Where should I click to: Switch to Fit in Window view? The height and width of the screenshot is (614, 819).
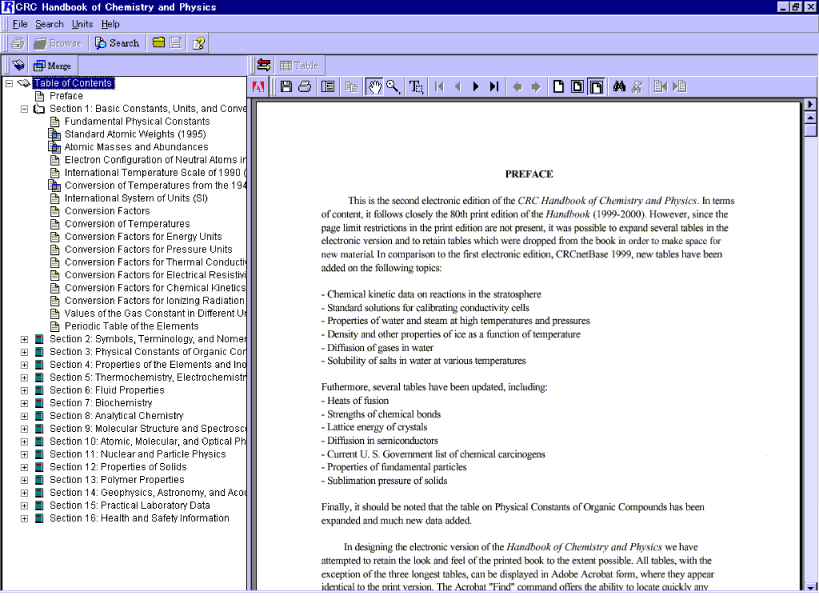pos(577,87)
